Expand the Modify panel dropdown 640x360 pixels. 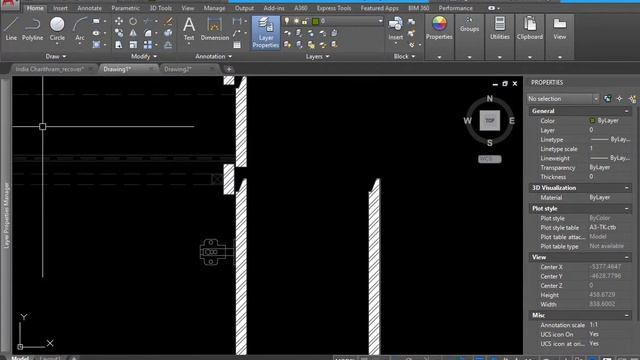click(x=144, y=56)
